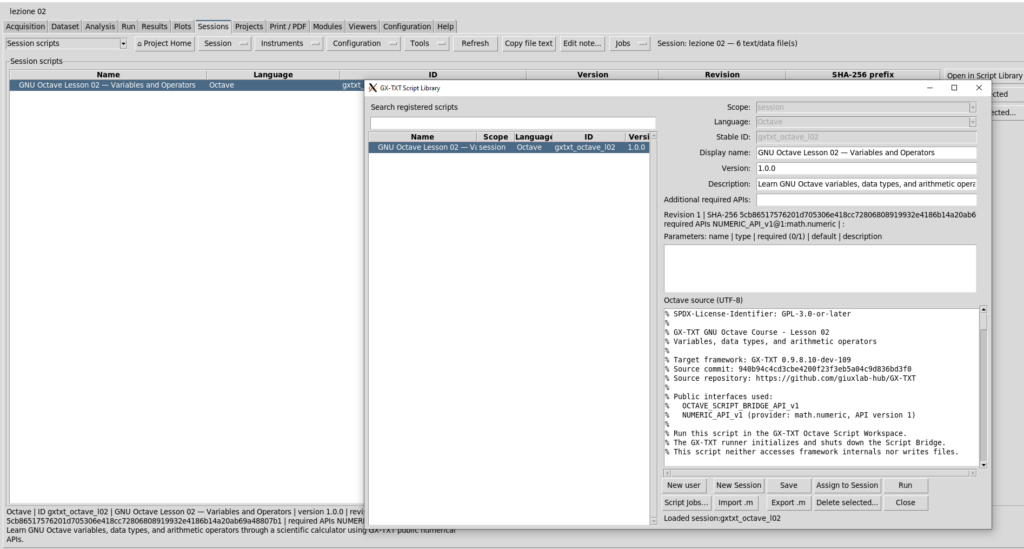Open Script Jobs...
The image size is (1024, 549).
pyautogui.click(x=686, y=503)
